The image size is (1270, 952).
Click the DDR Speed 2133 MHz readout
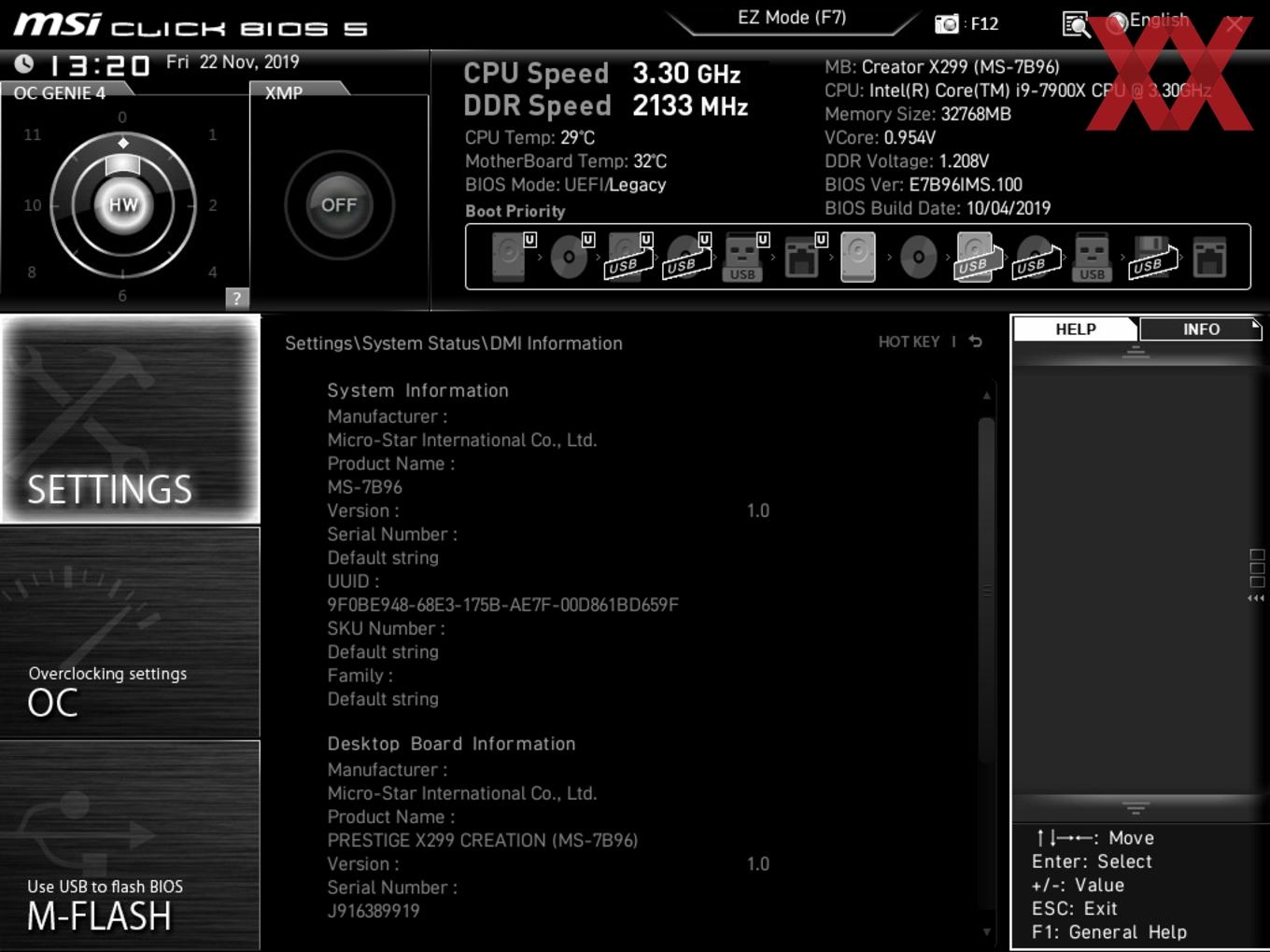(606, 105)
